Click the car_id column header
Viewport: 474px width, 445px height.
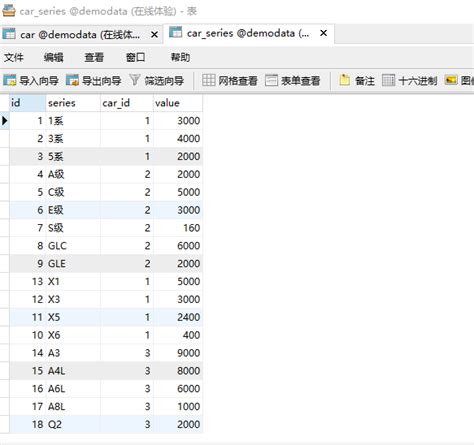[127, 103]
